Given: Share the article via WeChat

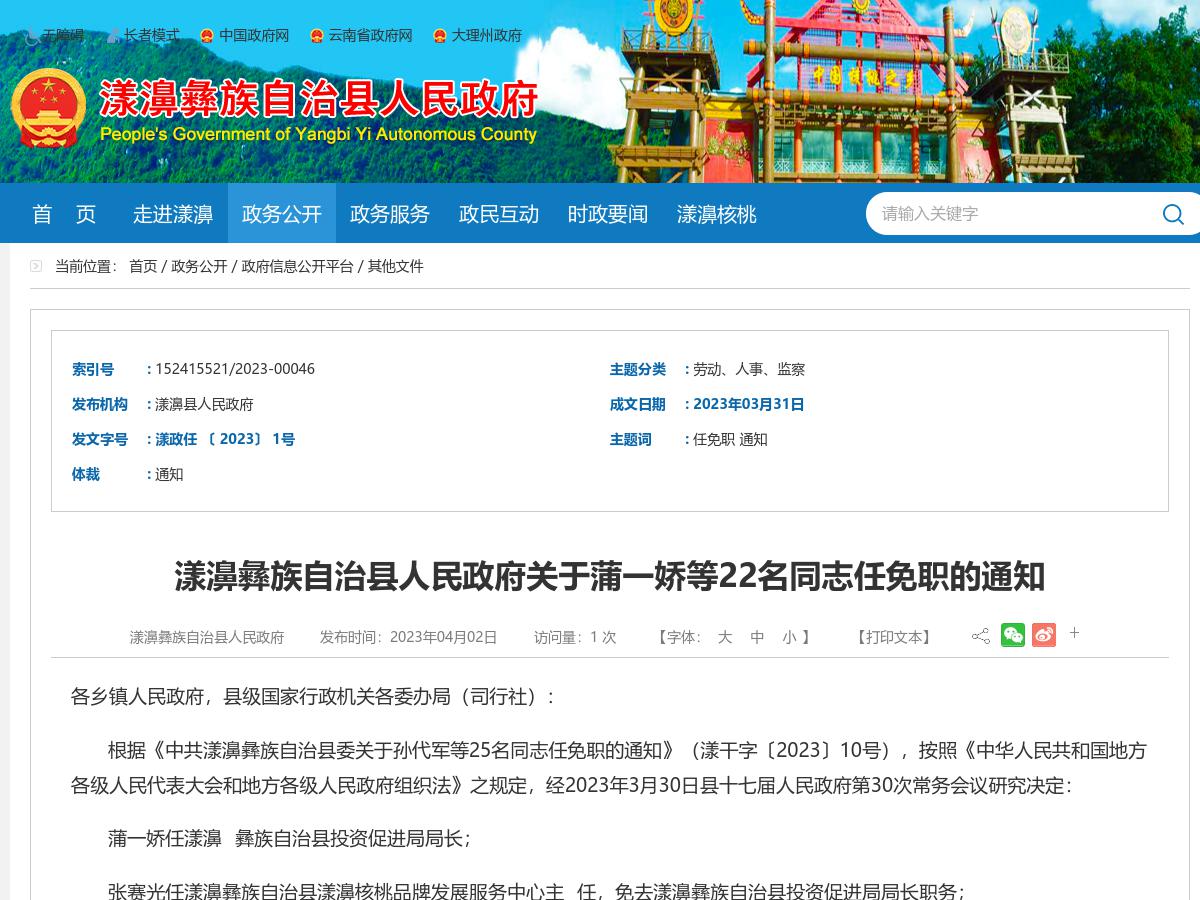Looking at the screenshot, I should [1013, 634].
